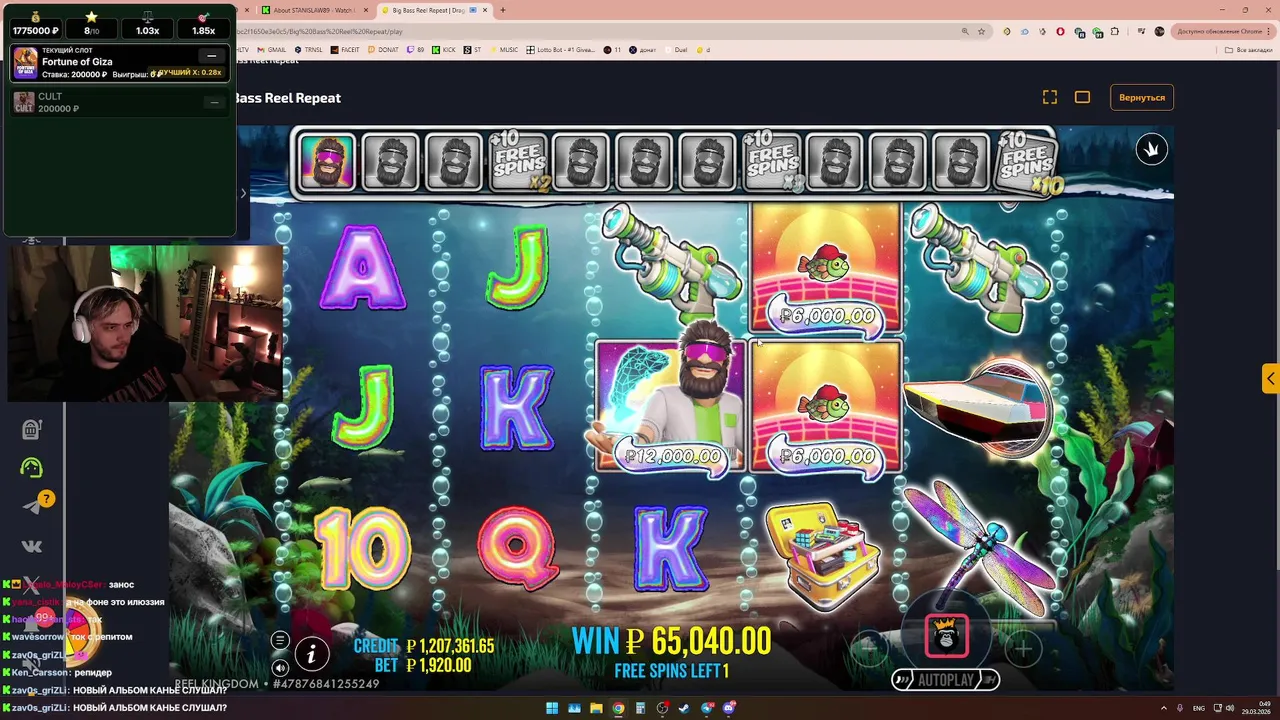Click the white crown logo icon
The image size is (1280, 720).
click(x=1151, y=149)
